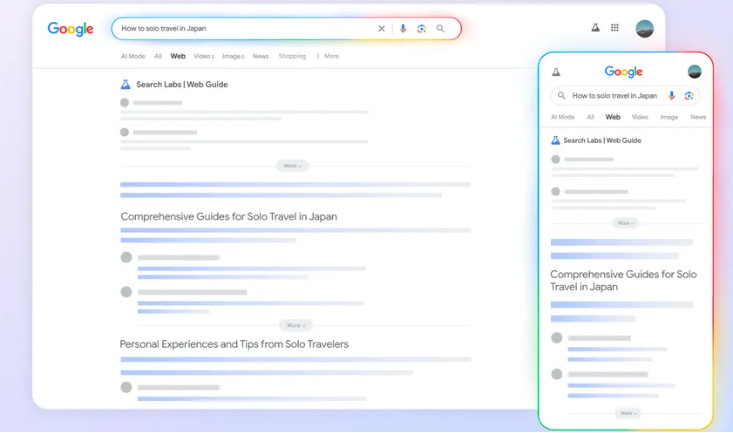This screenshot has height=433, width=733.
Task: Click Search Labs flask beside desktop Web Guide
Action: 125,84
